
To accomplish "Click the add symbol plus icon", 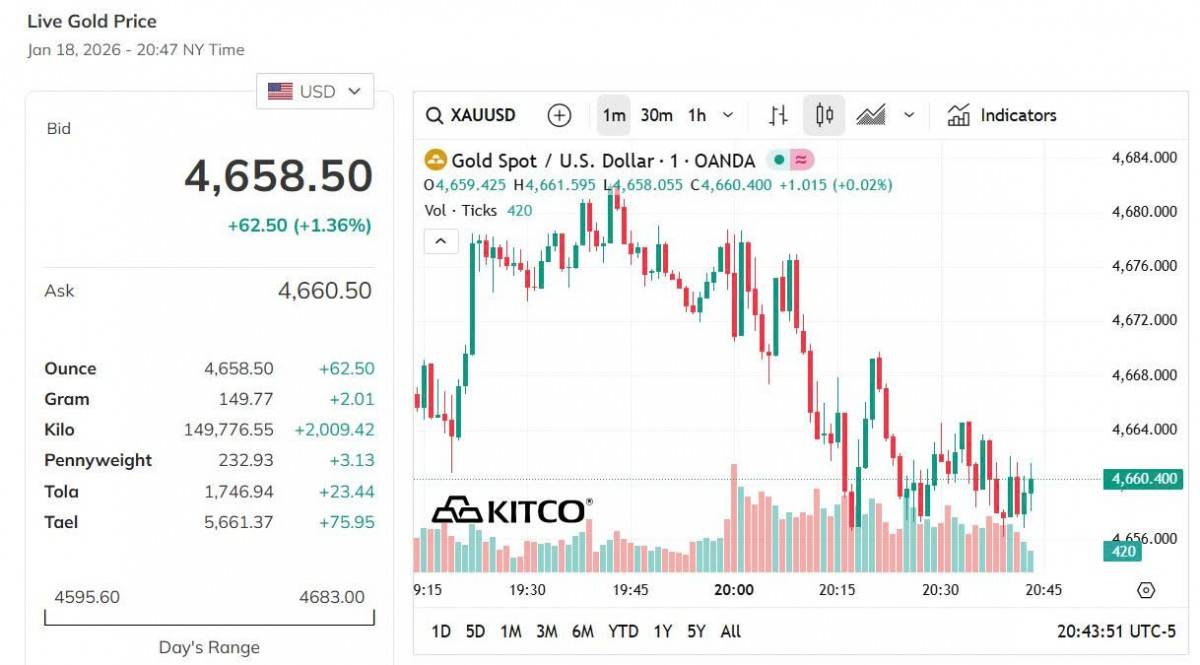I will tap(559, 115).
